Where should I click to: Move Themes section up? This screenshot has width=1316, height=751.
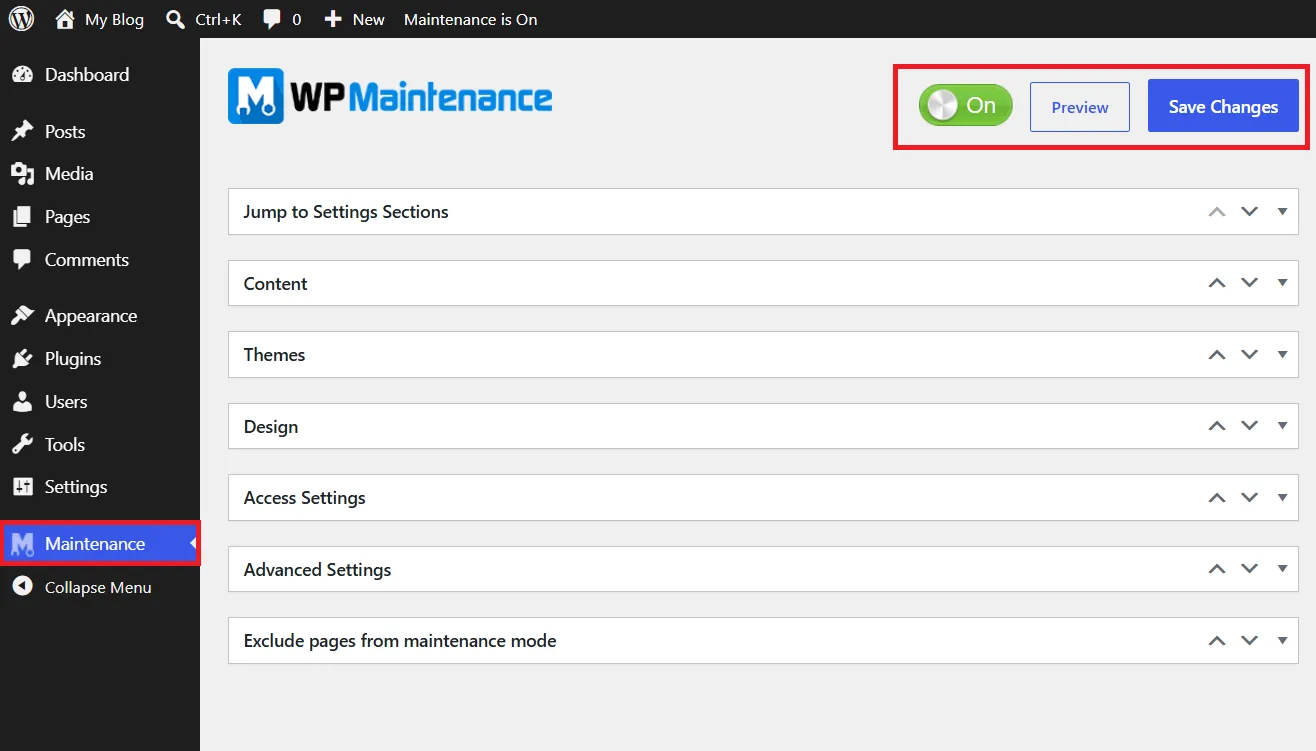[x=1217, y=354]
